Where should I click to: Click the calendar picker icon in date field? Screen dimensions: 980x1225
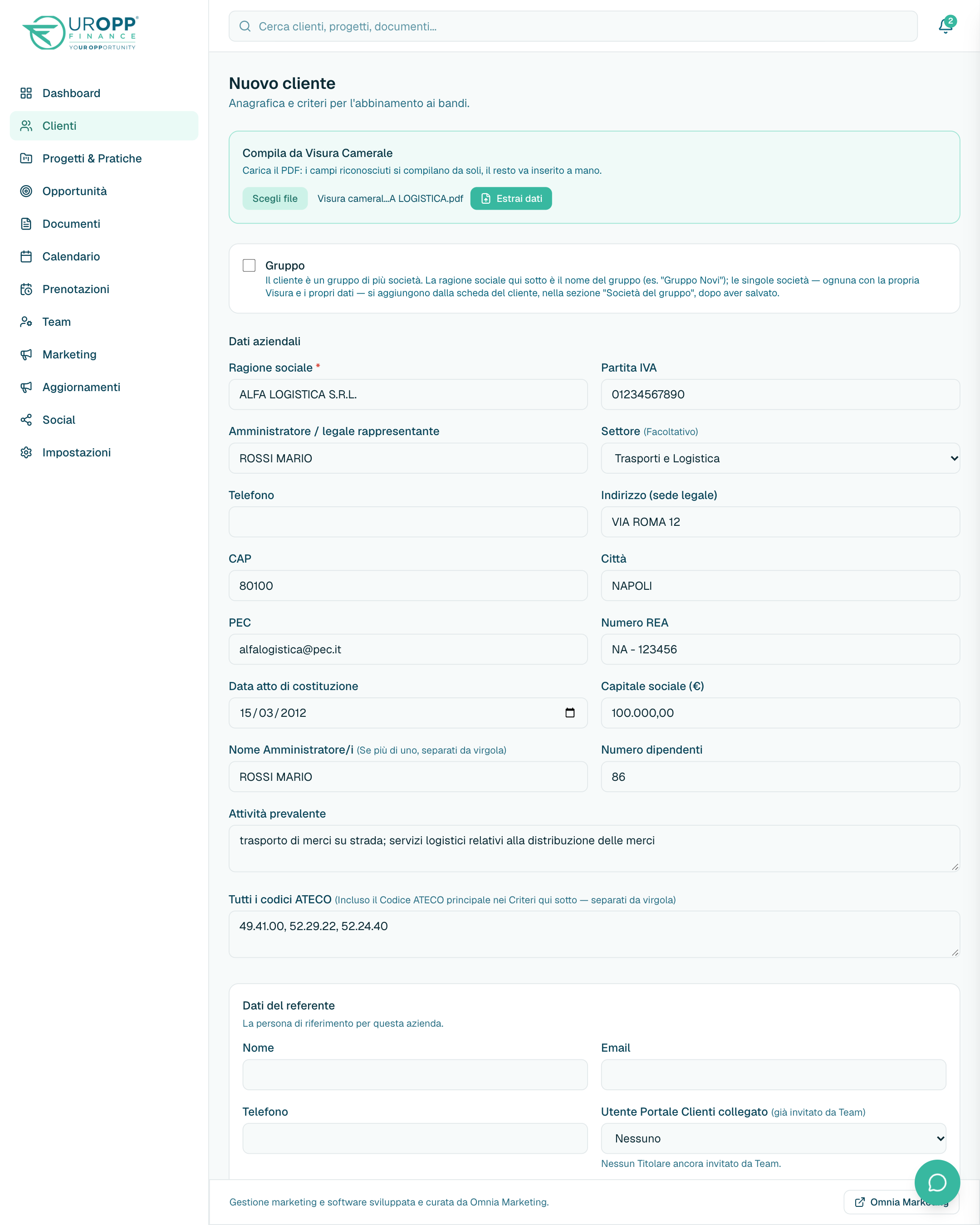click(x=570, y=712)
